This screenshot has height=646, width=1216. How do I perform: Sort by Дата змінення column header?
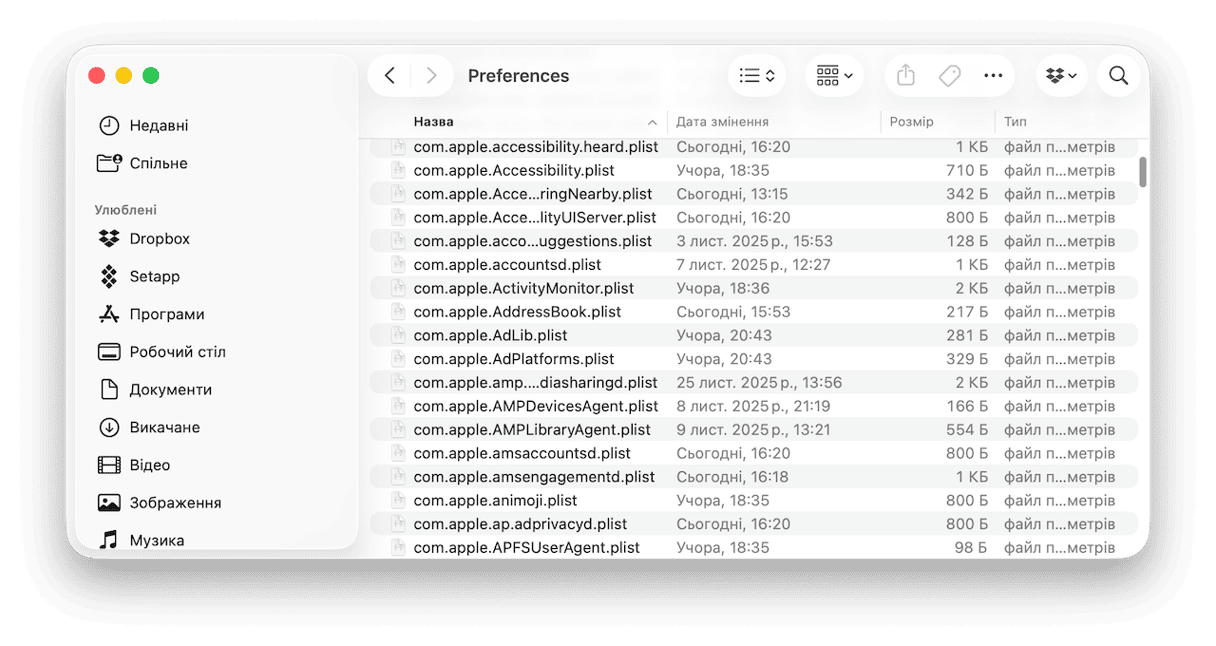pyautogui.click(x=722, y=122)
